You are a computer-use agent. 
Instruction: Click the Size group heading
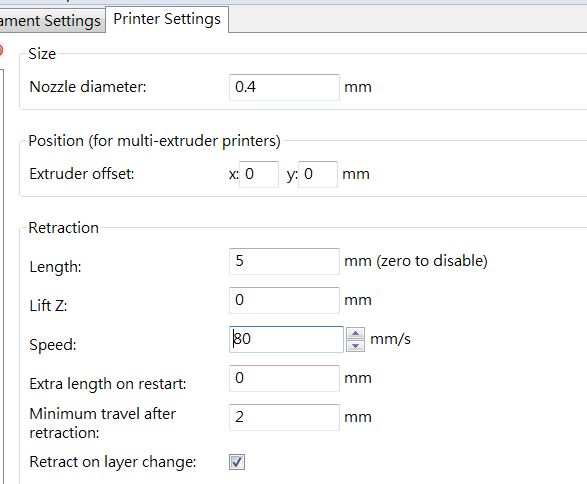[42, 54]
